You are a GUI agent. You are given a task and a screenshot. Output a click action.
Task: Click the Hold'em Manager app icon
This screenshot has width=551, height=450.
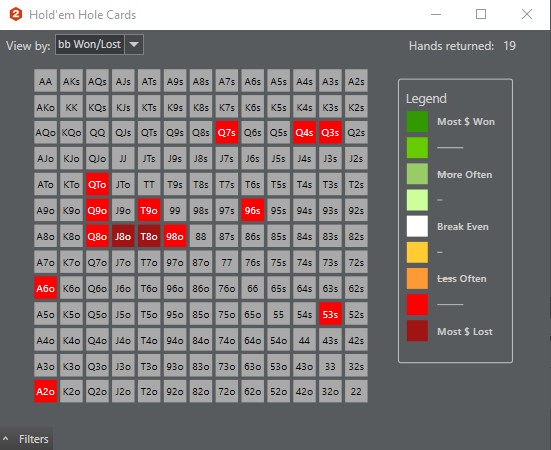click(x=16, y=14)
